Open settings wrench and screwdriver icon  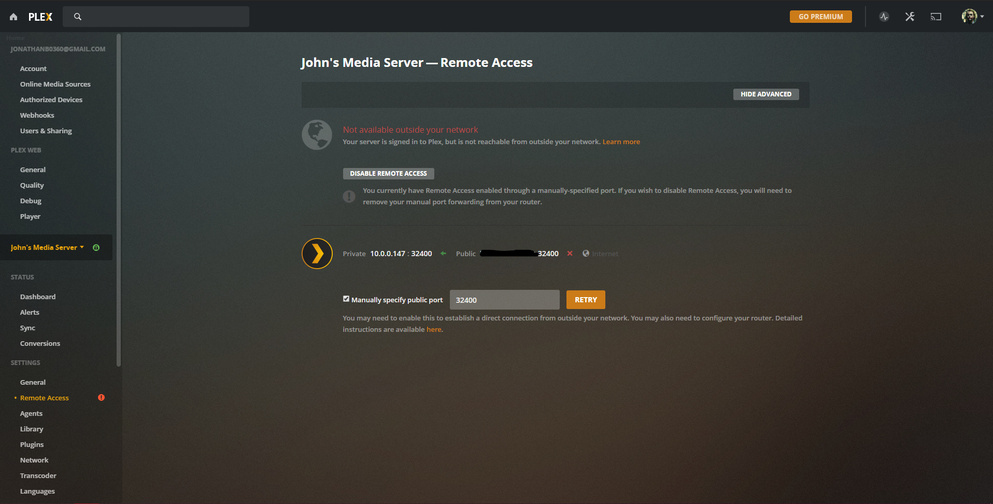910,16
